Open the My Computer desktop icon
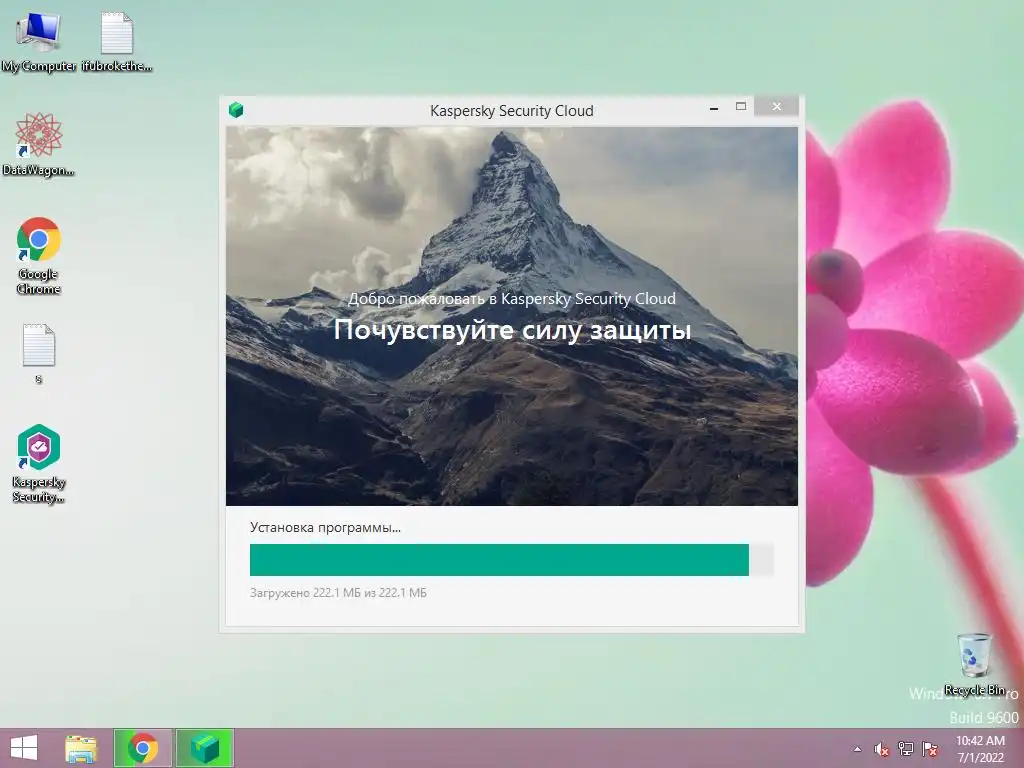1024x768 pixels. [39, 43]
